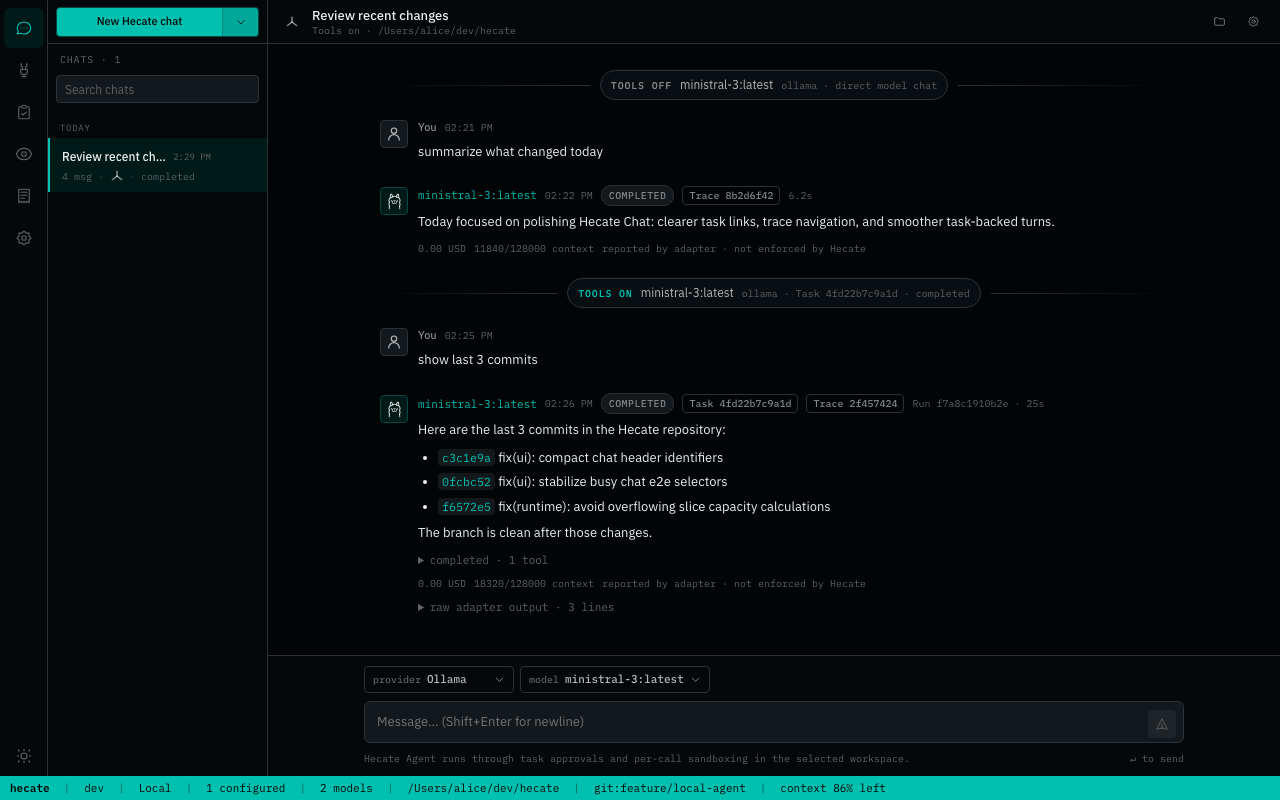This screenshot has width=1280, height=800.
Task: Open chat settings gear in header
Action: coord(1253,21)
